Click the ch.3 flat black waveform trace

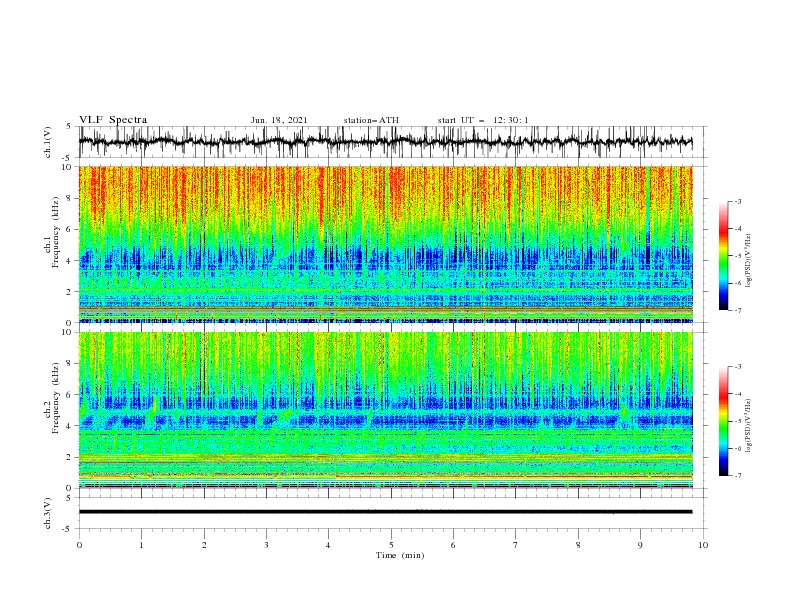385,512
